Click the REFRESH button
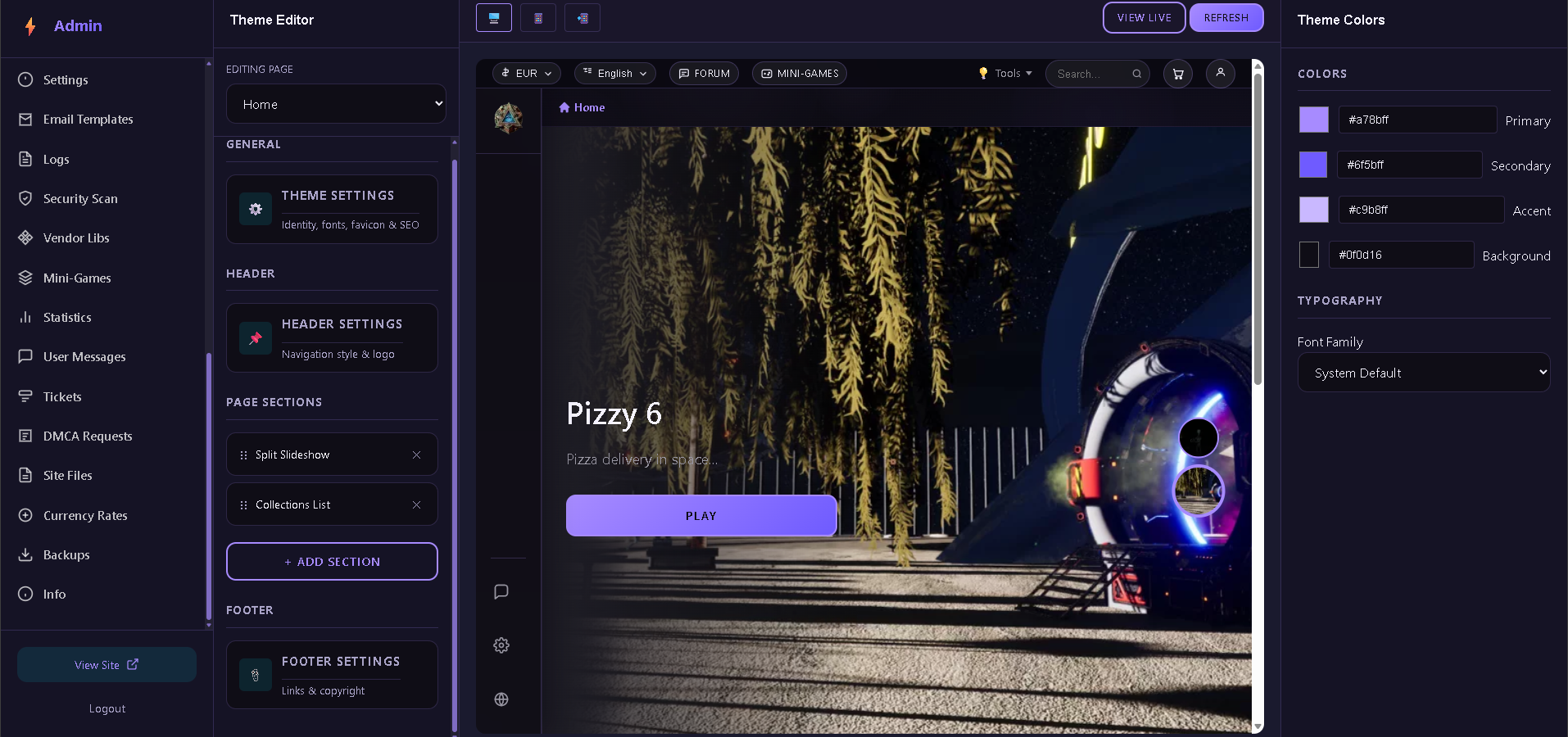This screenshot has height=737, width=1568. [1226, 17]
